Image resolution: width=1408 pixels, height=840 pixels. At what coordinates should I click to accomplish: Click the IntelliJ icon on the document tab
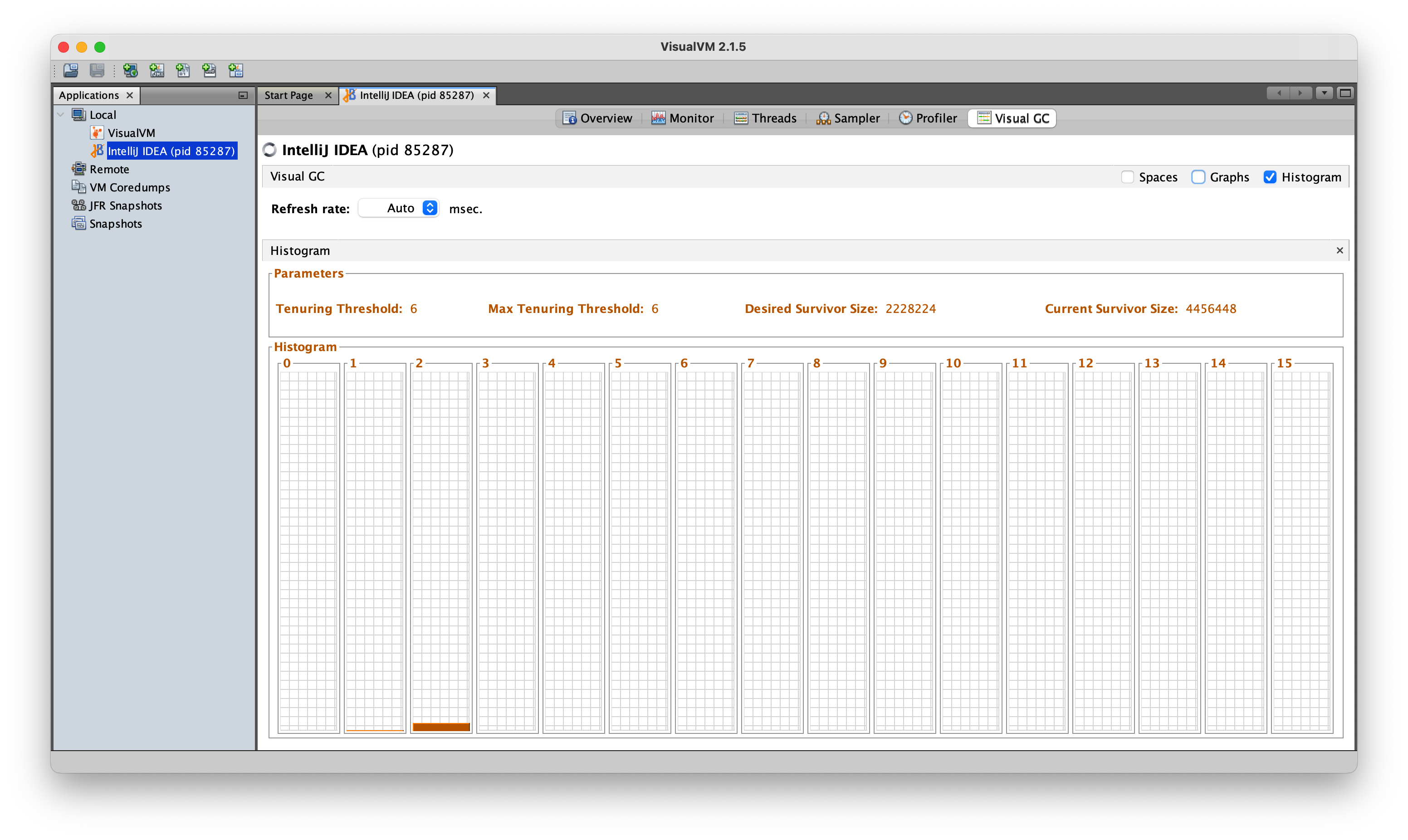350,95
